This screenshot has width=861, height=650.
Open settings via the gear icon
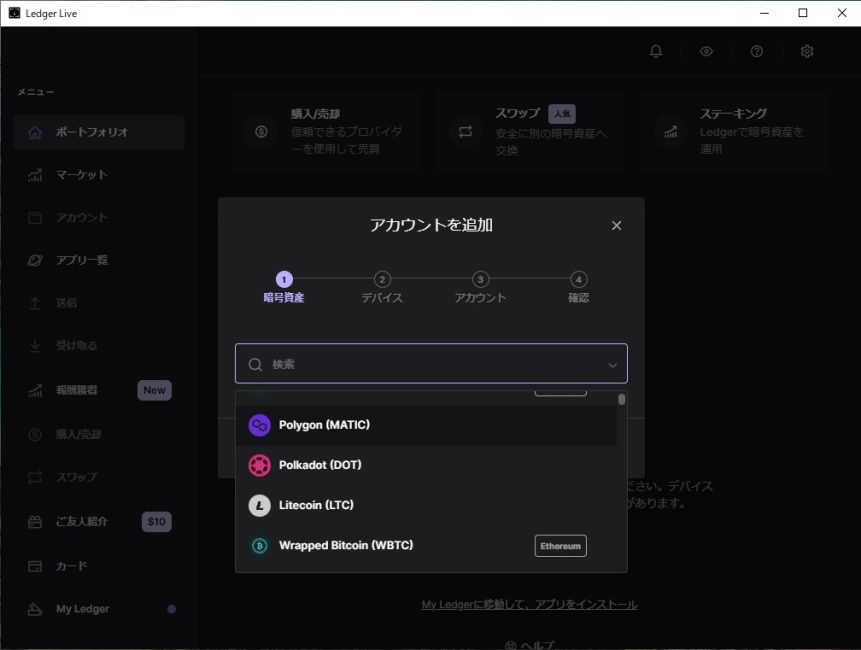click(807, 51)
